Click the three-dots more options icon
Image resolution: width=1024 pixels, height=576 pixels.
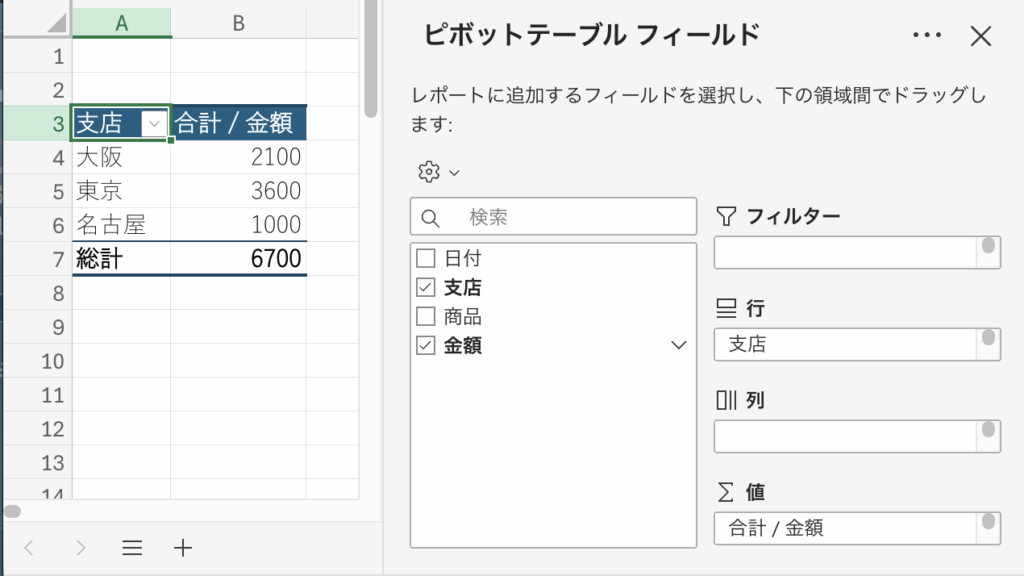(927, 36)
